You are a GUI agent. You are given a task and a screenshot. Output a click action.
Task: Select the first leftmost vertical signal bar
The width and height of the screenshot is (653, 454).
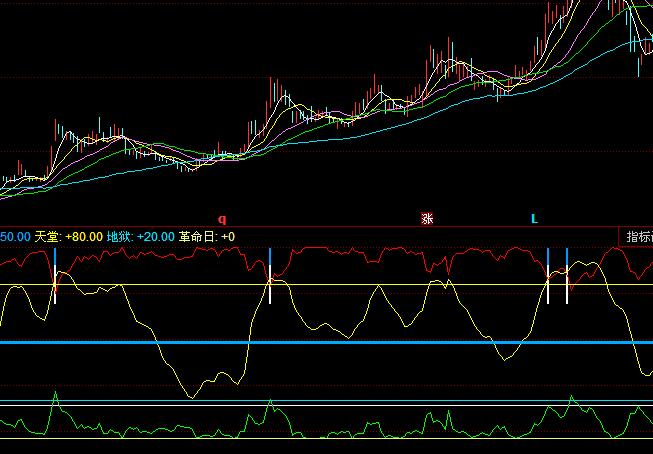click(55, 275)
